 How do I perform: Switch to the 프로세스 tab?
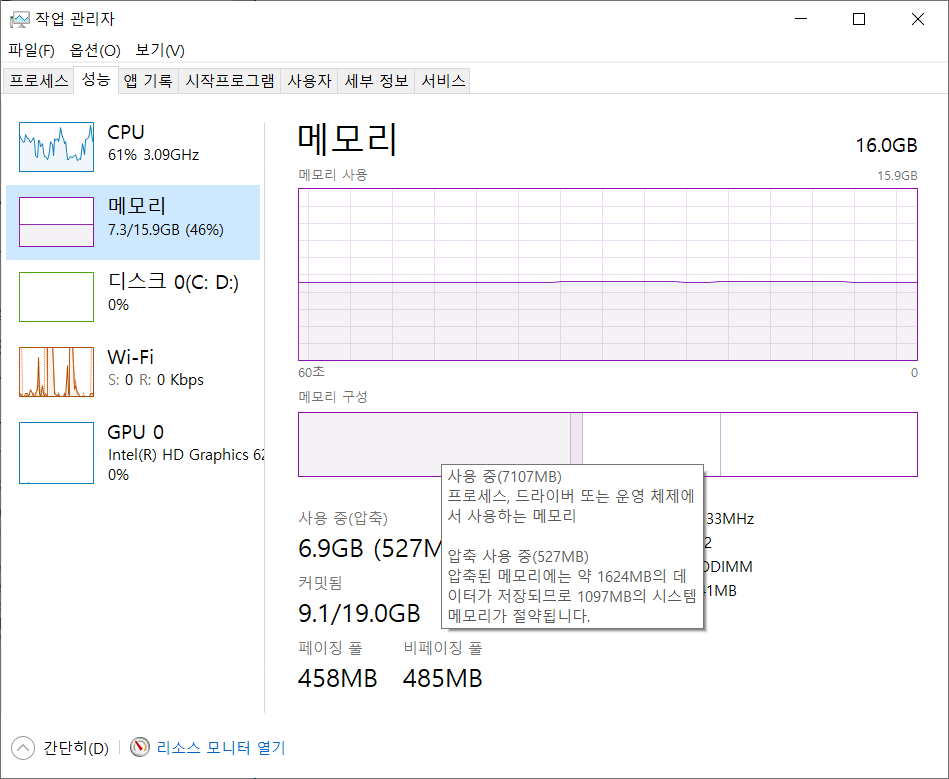click(38, 81)
